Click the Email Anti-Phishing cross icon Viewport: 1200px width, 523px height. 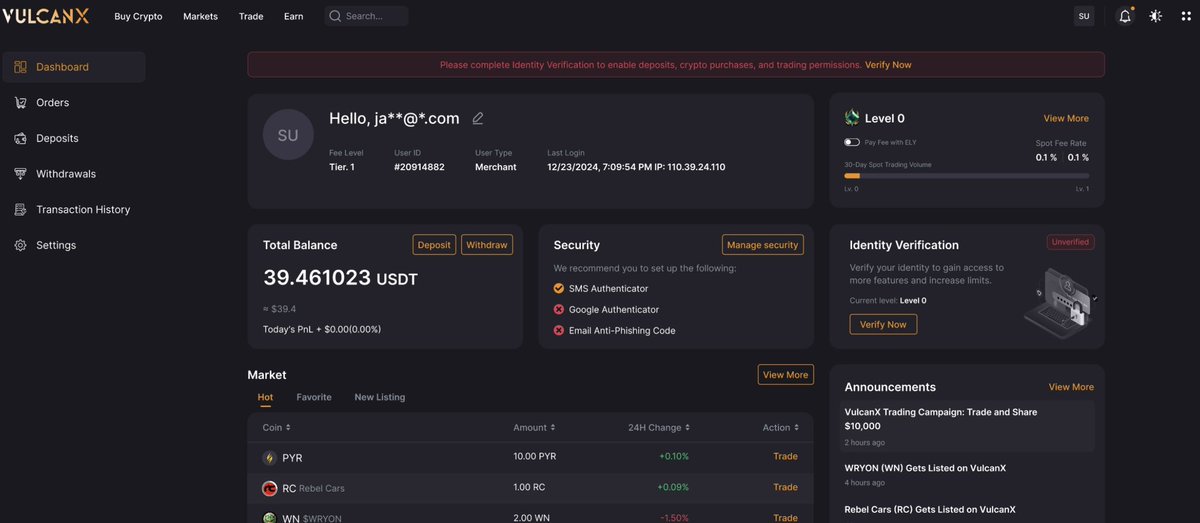(559, 330)
